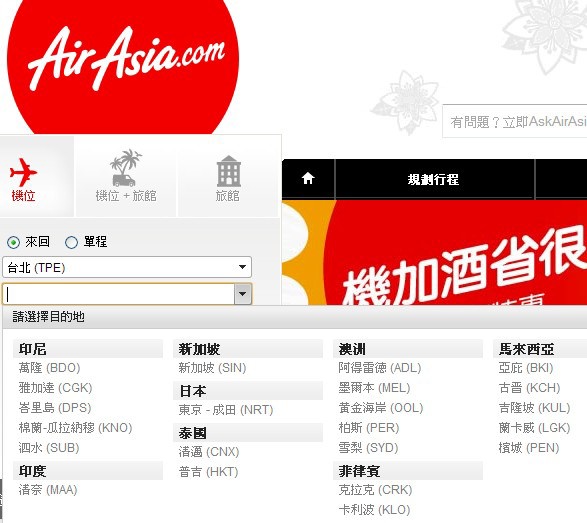Open the red promotional banner image
Image resolution: width=587 pixels, height=523 pixels.
[434, 252]
